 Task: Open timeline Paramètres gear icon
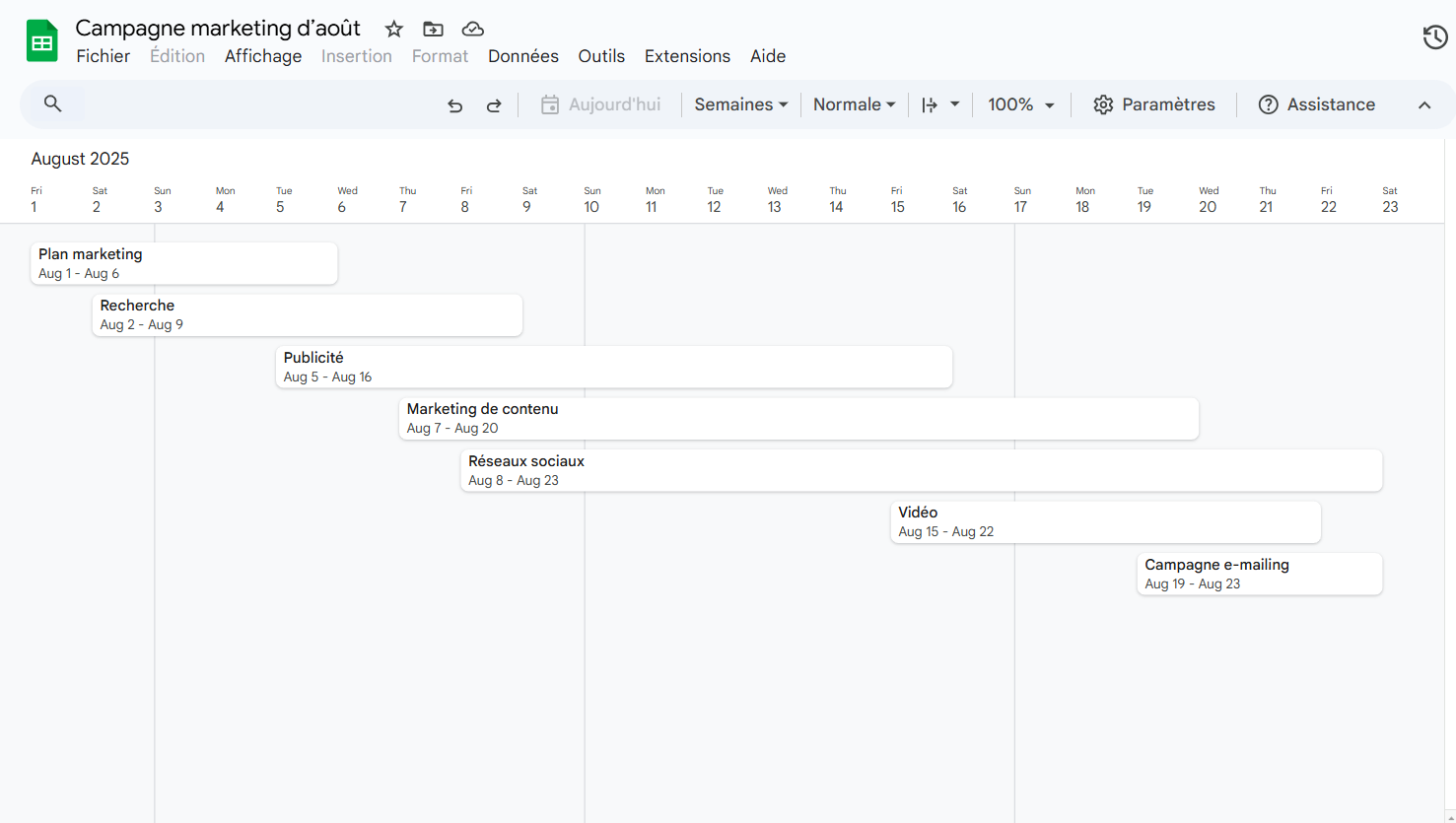point(1103,104)
